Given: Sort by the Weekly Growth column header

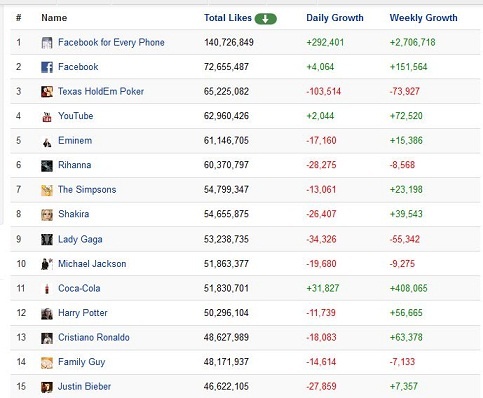Looking at the screenshot, I should tap(423, 18).
